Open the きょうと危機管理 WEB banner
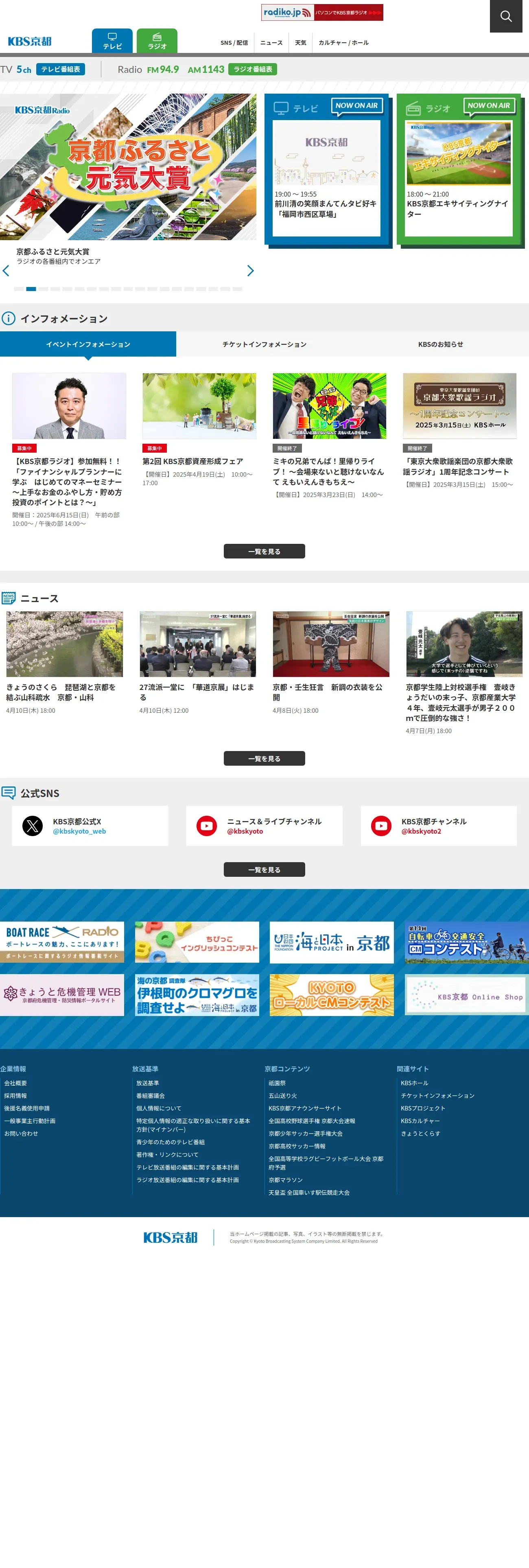The width and height of the screenshot is (529, 1568). point(62,995)
